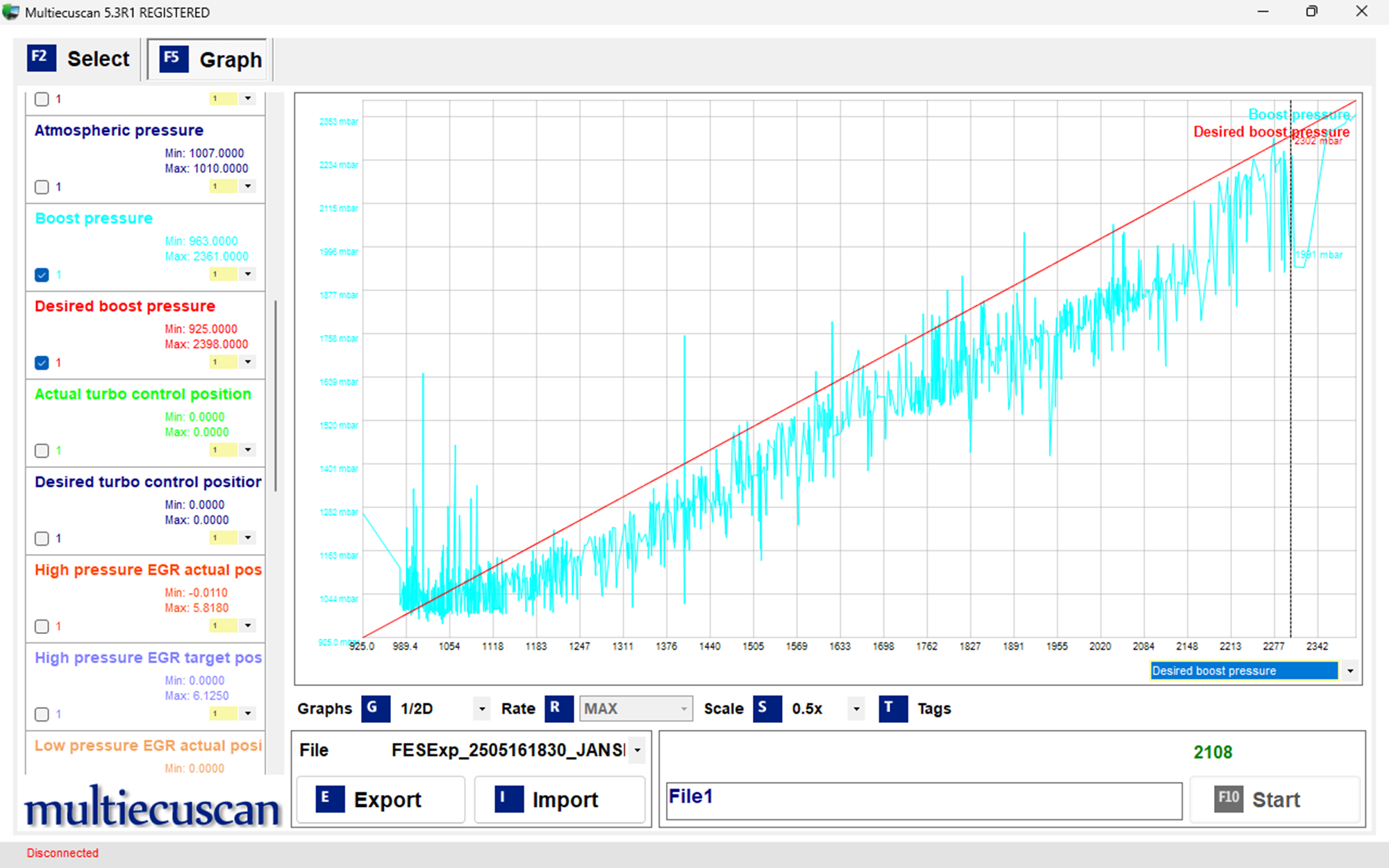
Task: Click the E icon on the Export button
Action: point(330,799)
